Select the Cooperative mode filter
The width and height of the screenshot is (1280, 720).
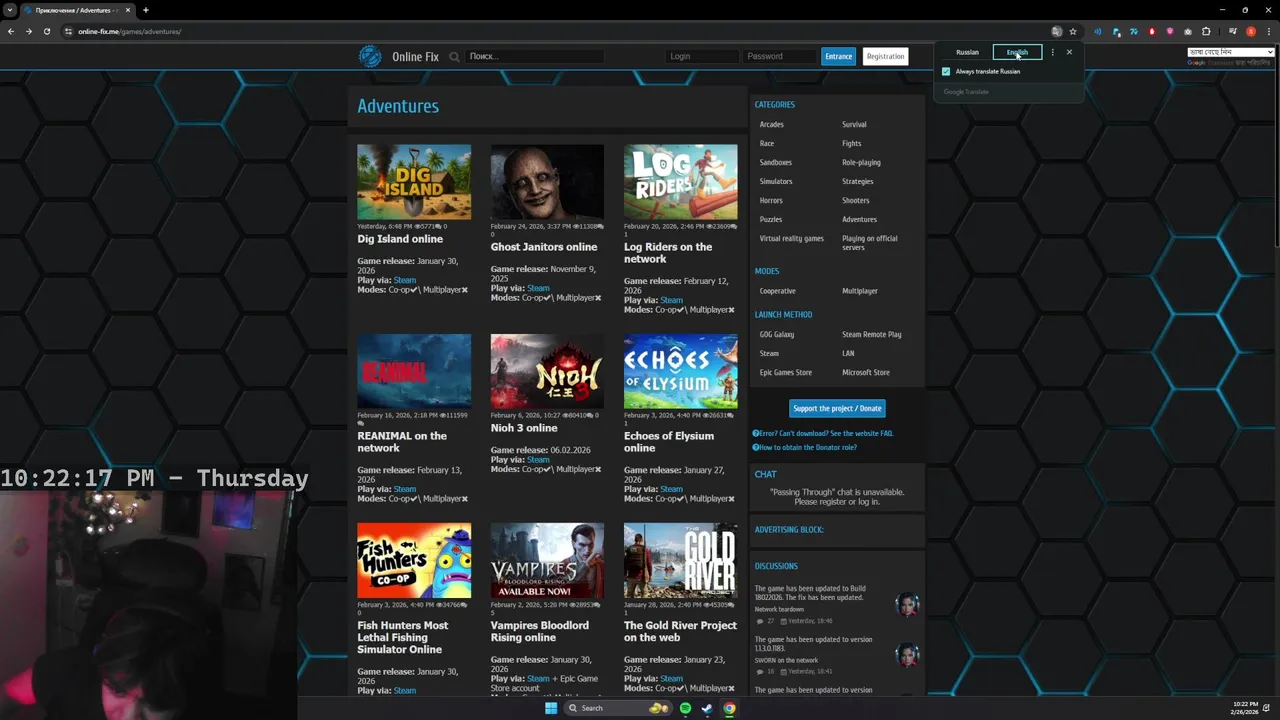click(x=777, y=291)
